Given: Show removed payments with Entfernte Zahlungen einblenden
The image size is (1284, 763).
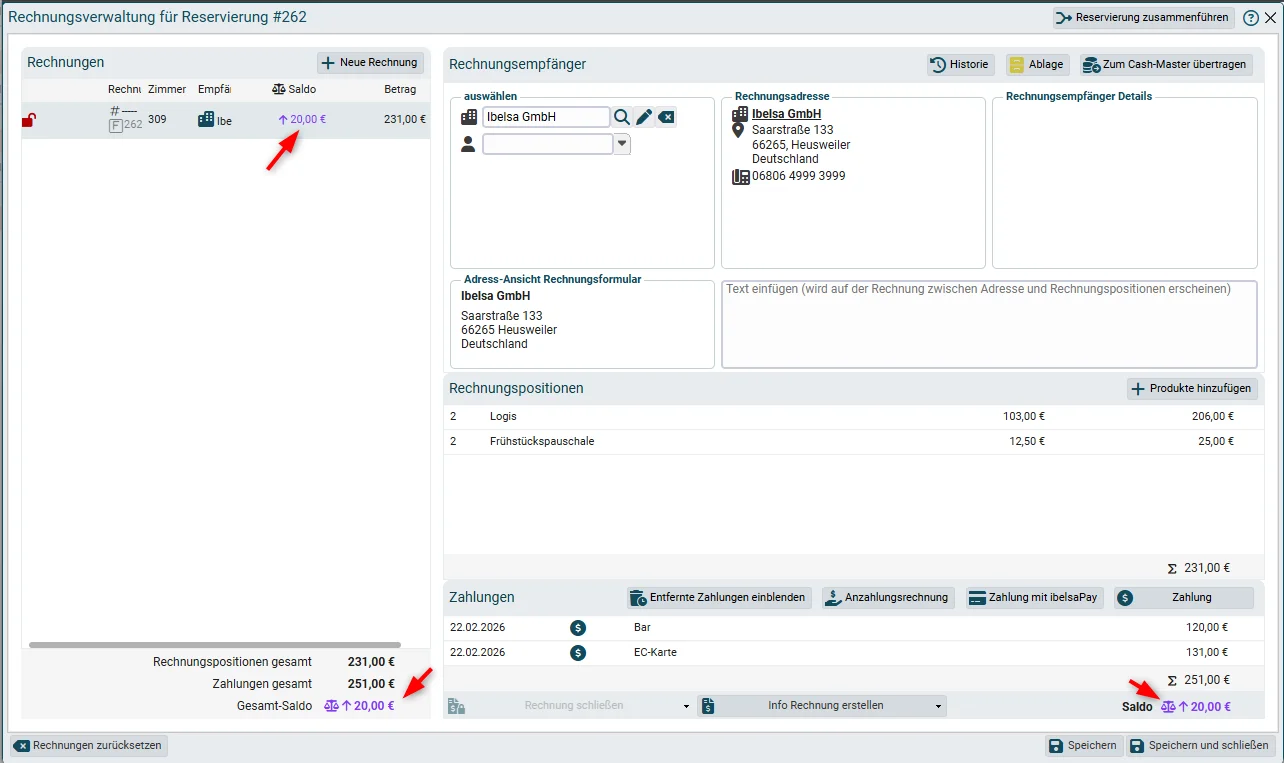Looking at the screenshot, I should point(719,598).
